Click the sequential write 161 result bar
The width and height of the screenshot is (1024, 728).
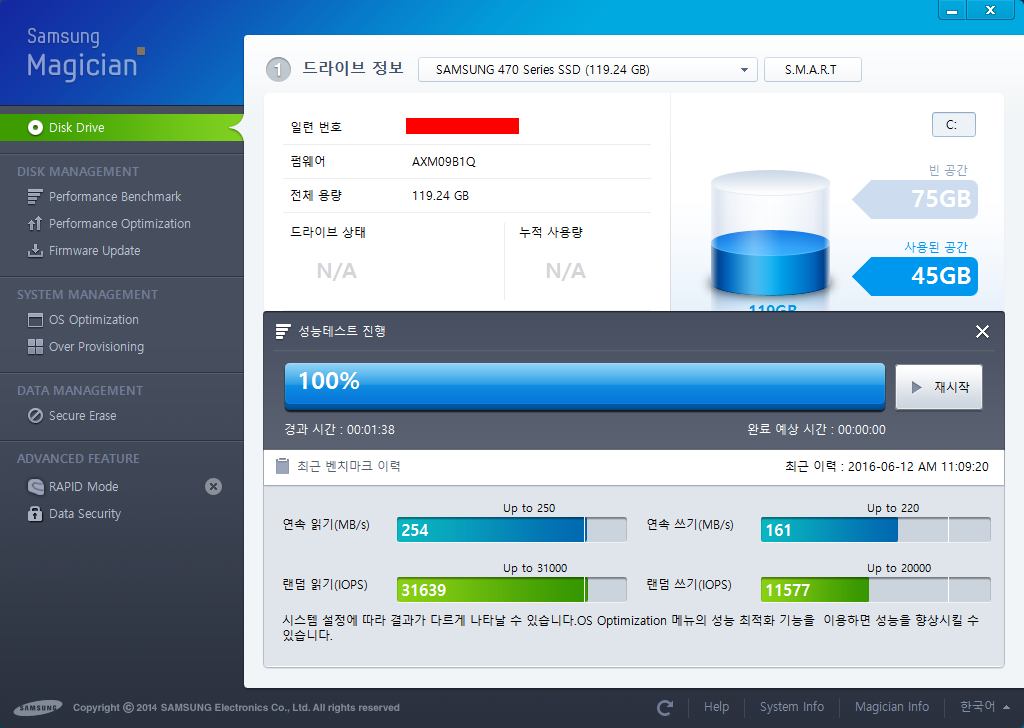point(875,530)
